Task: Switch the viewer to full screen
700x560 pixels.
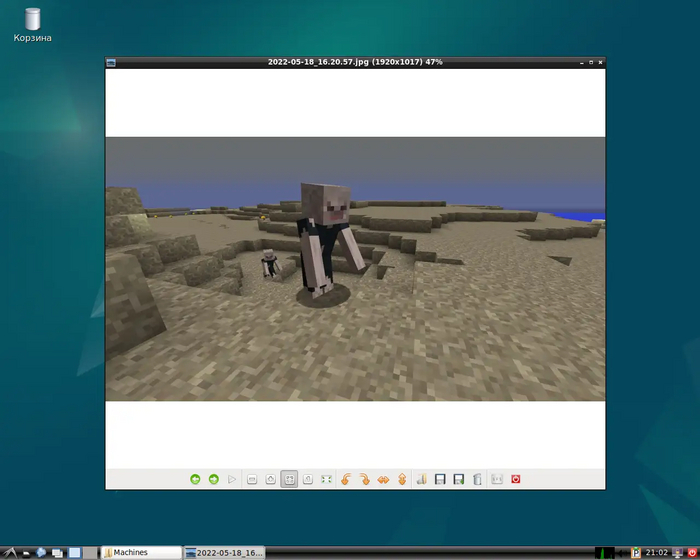Action: [326, 479]
